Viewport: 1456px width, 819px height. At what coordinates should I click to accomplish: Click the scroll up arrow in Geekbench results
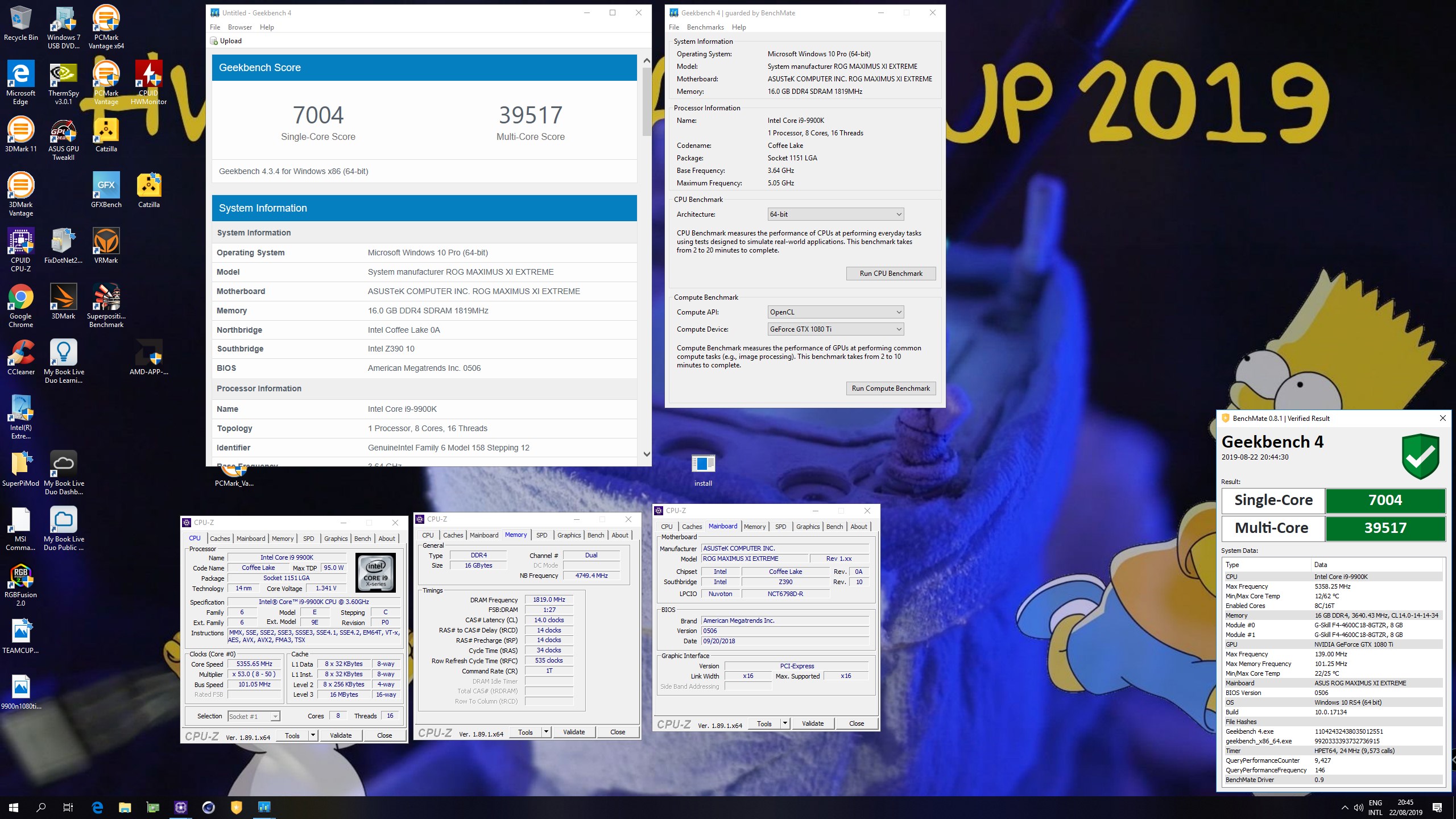pos(647,60)
